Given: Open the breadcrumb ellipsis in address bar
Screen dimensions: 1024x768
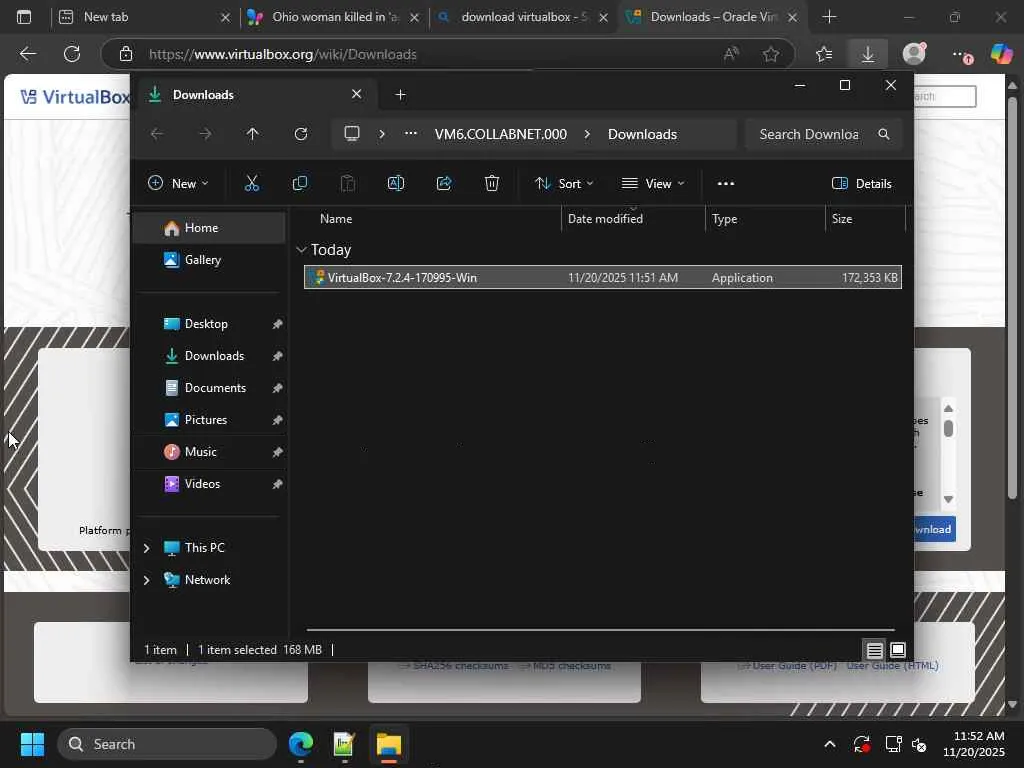Looking at the screenshot, I should tap(410, 133).
